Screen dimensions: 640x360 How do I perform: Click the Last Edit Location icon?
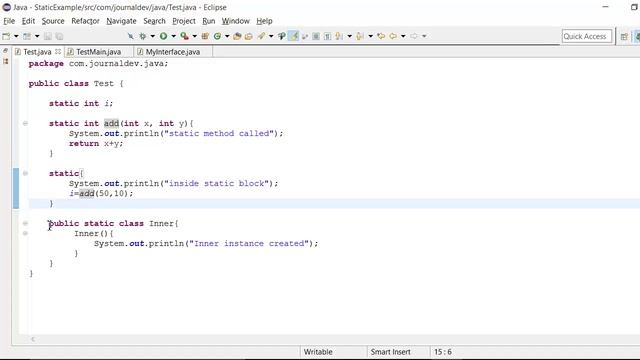[381, 36]
